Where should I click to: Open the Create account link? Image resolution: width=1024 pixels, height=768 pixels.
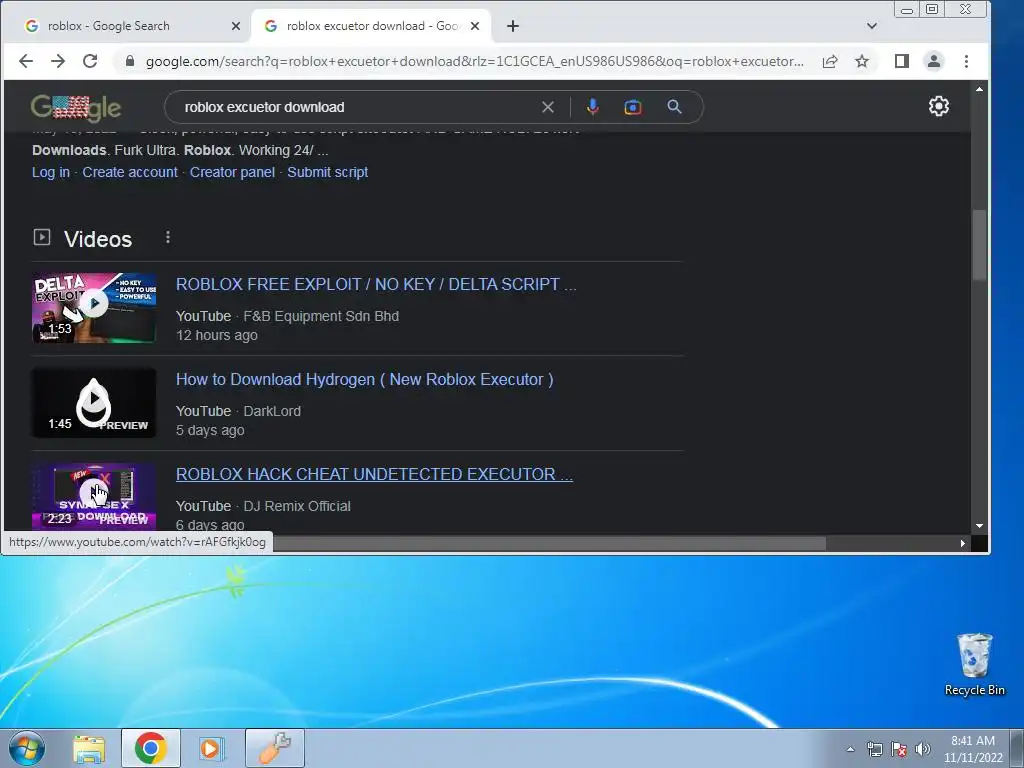[130, 172]
